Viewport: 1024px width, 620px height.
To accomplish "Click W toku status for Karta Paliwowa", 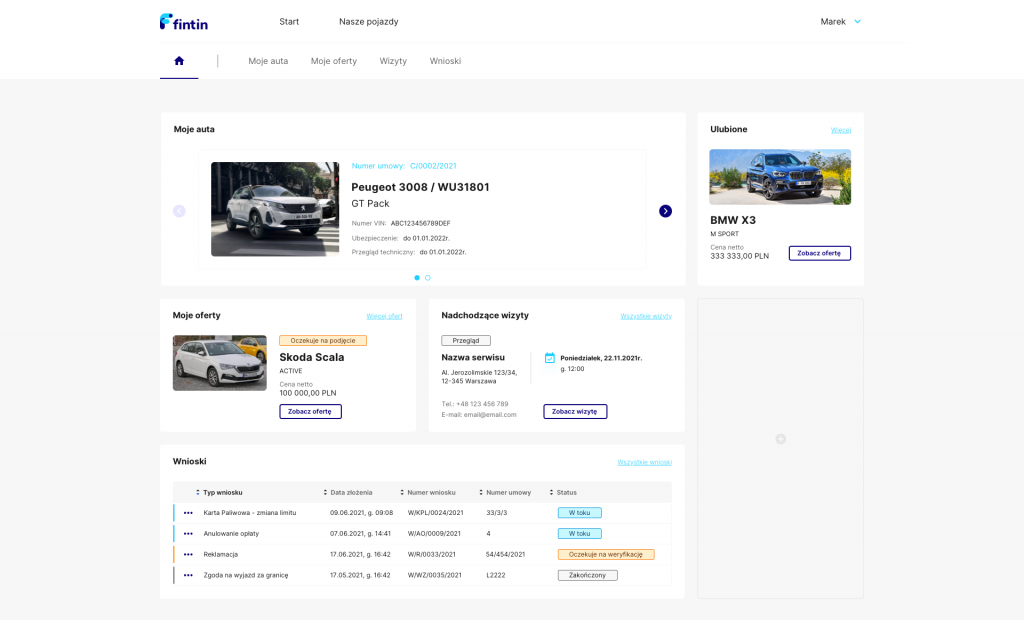I will click(x=579, y=513).
